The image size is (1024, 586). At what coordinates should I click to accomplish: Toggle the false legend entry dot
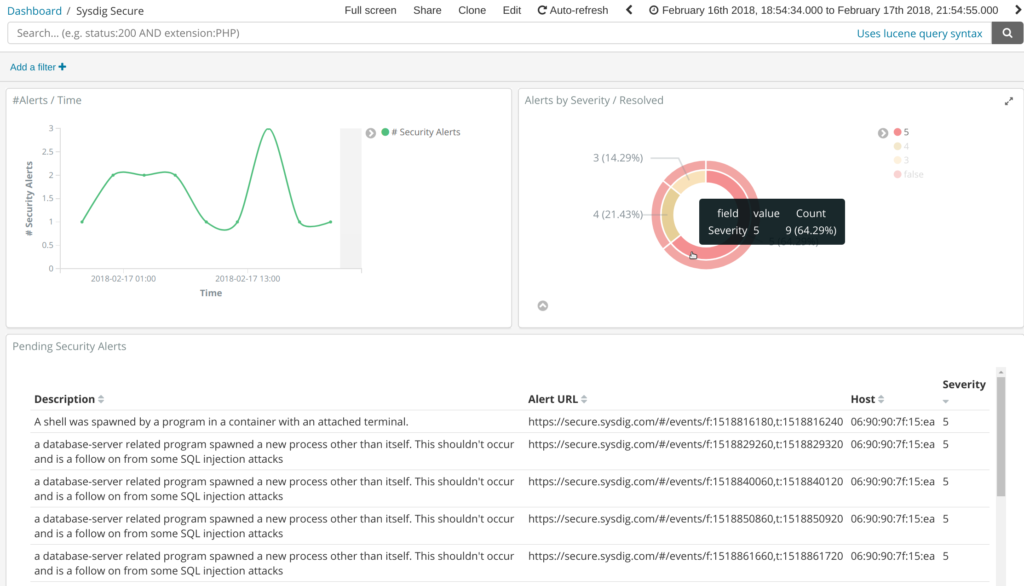(897, 174)
